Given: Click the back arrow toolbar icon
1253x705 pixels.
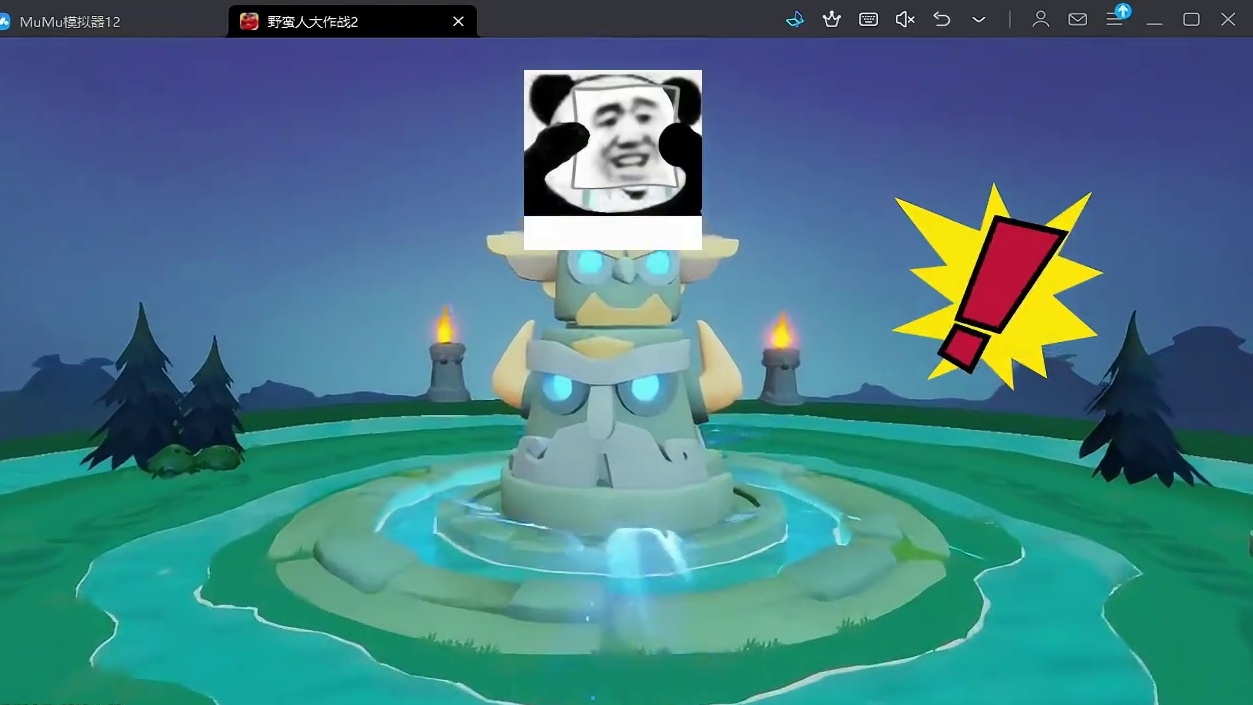Looking at the screenshot, I should 942,19.
